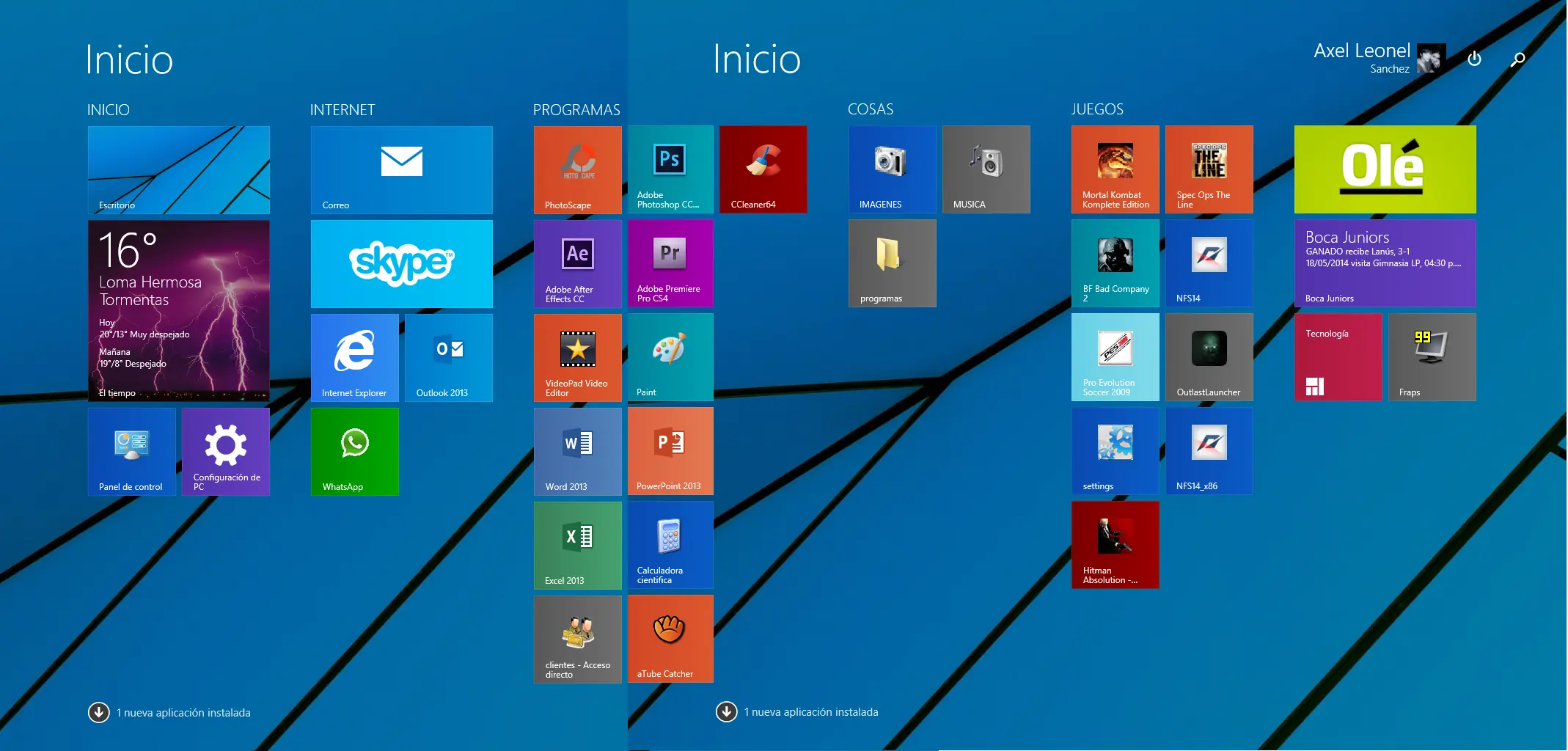Click the user profile picture
1568x751 pixels.
pyautogui.click(x=1432, y=59)
